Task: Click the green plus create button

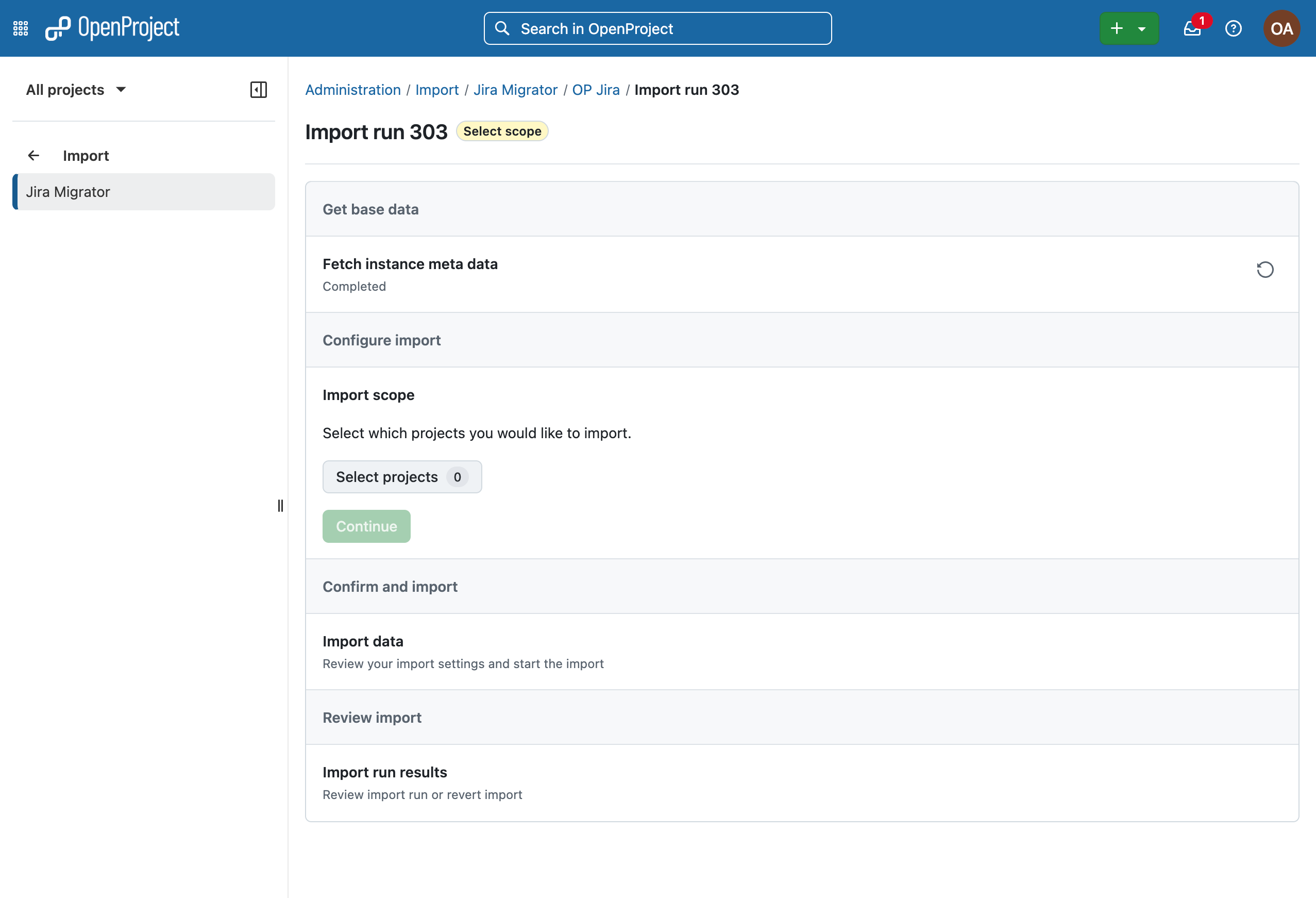Action: [x=1117, y=28]
